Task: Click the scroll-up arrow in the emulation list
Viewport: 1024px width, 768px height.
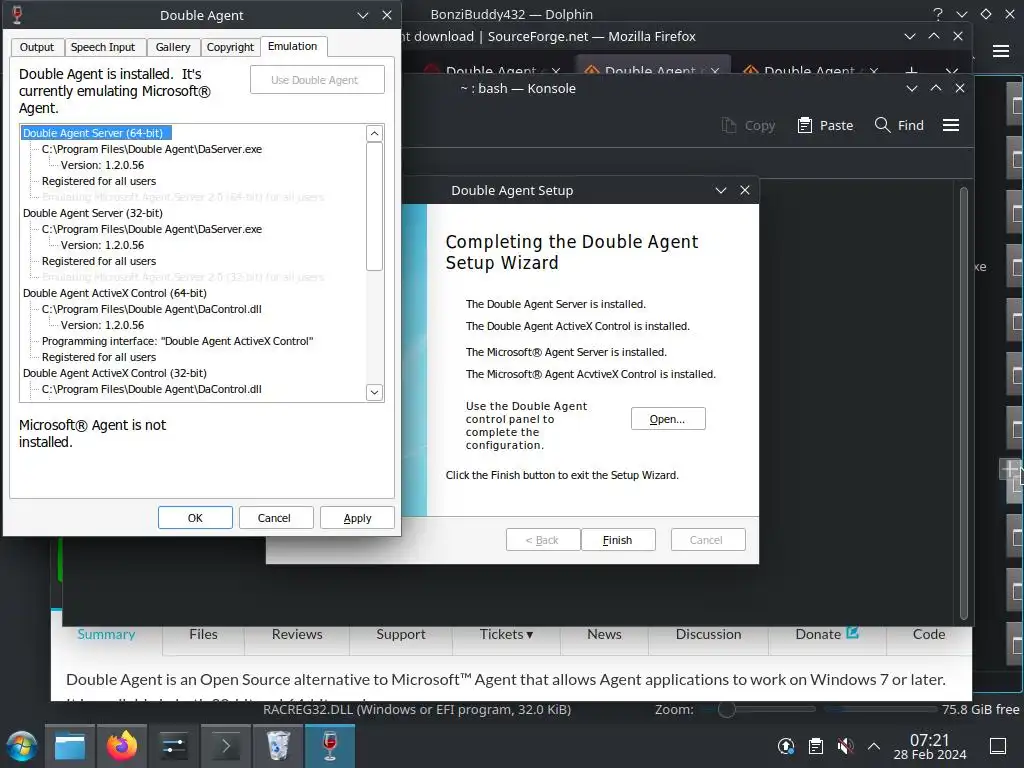Action: [374, 133]
